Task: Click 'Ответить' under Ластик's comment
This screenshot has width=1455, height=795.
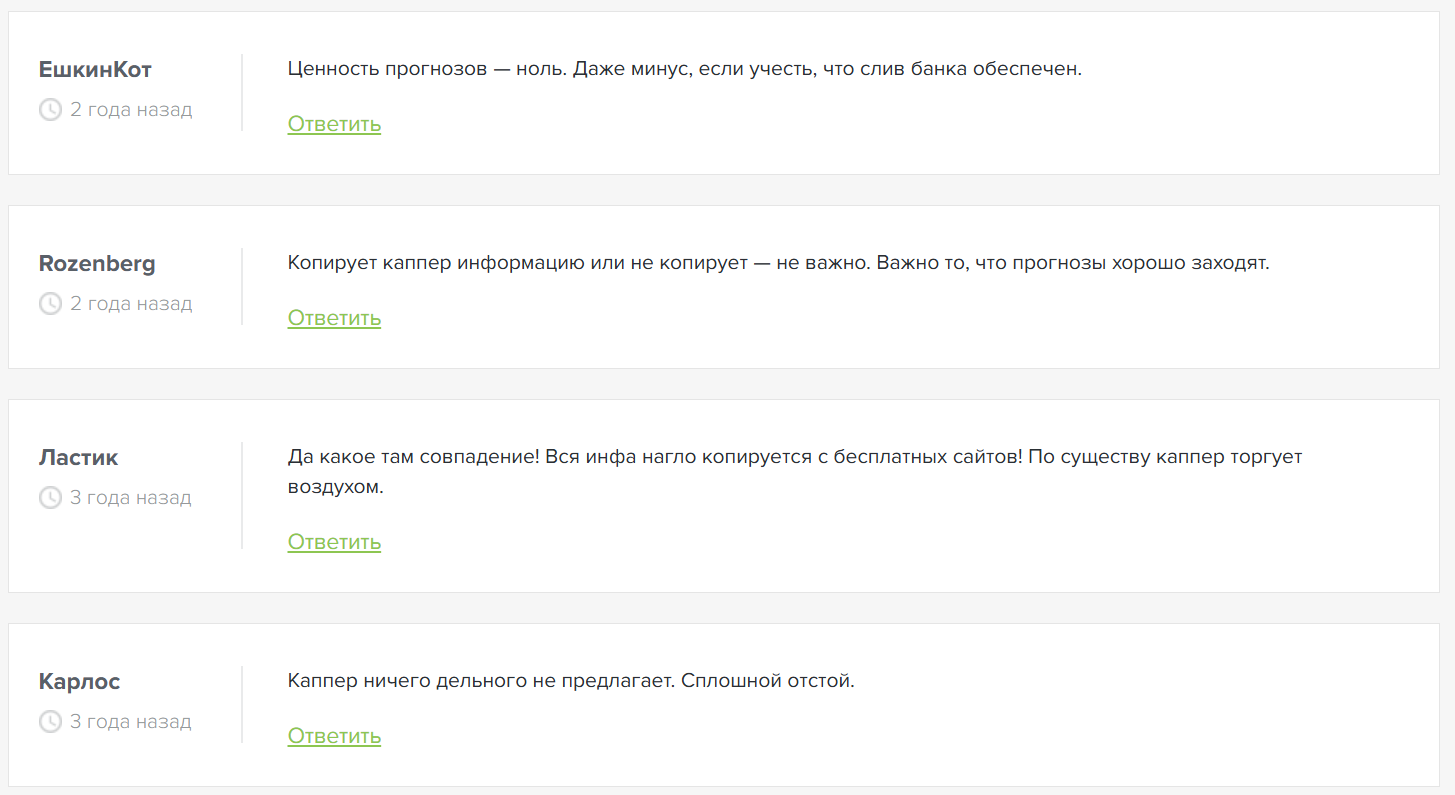Action: [334, 541]
